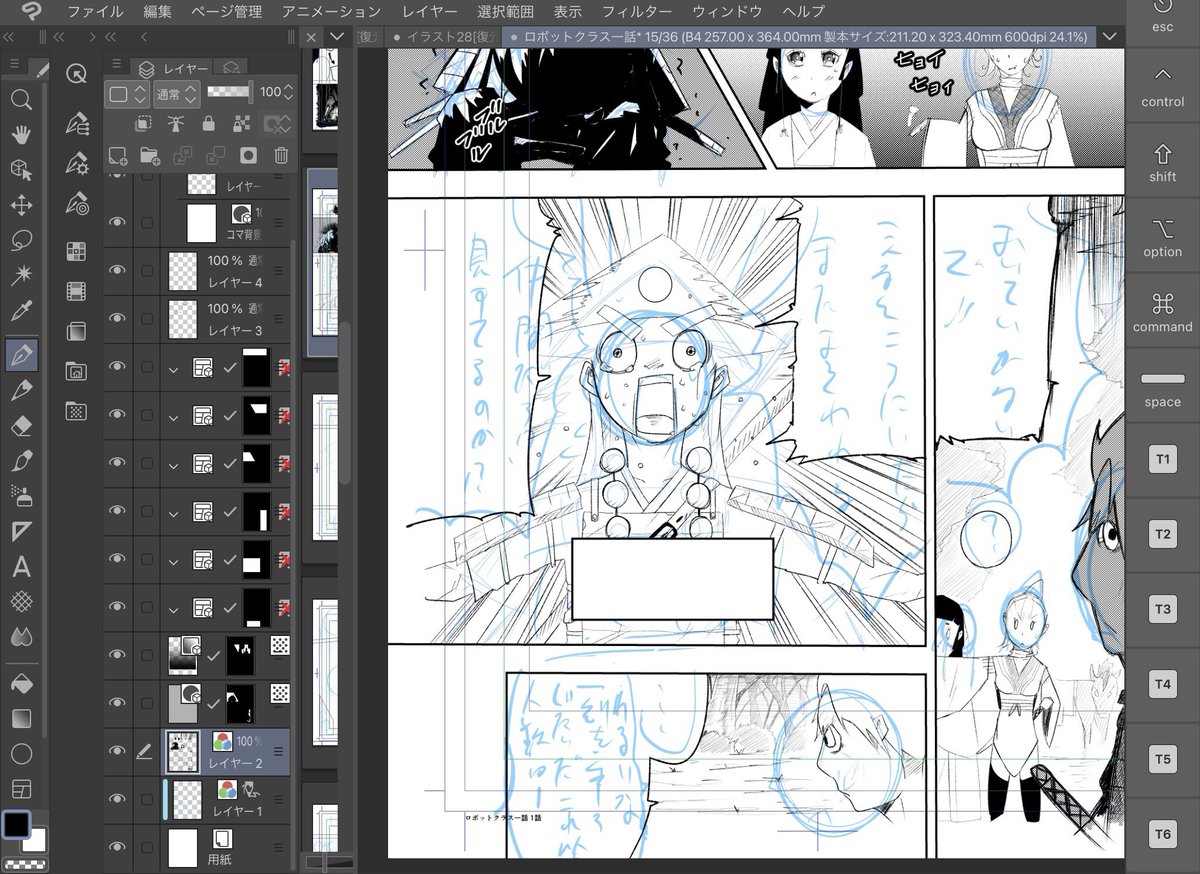
Task: Tap the T1 shortcut key
Action: tap(1162, 459)
